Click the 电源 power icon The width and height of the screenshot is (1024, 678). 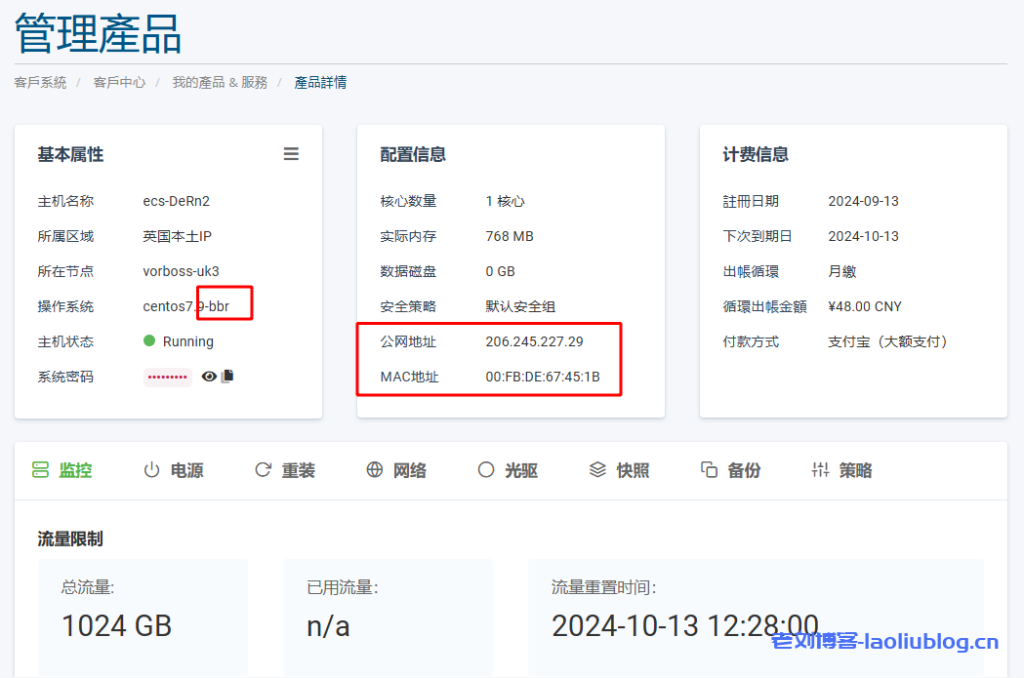[x=150, y=470]
